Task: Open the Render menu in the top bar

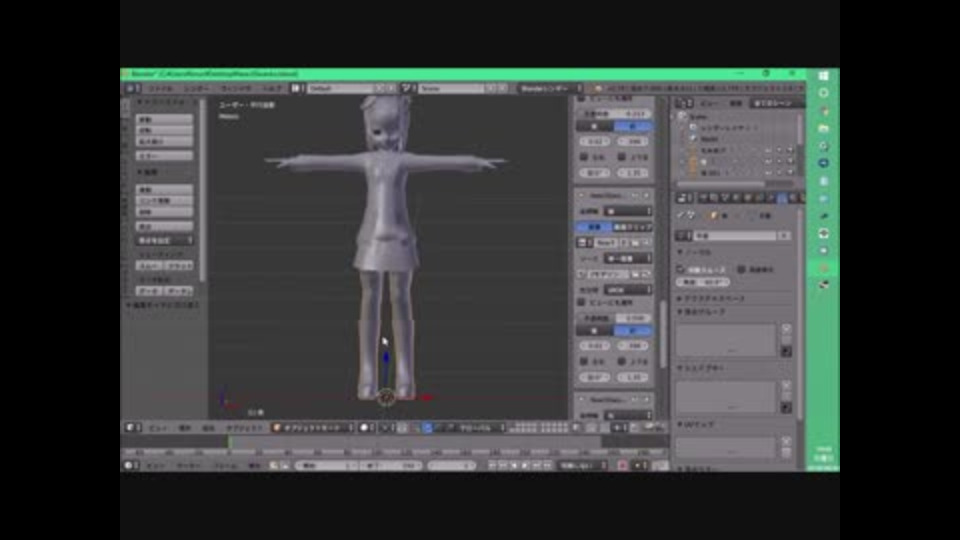Action: click(197, 89)
